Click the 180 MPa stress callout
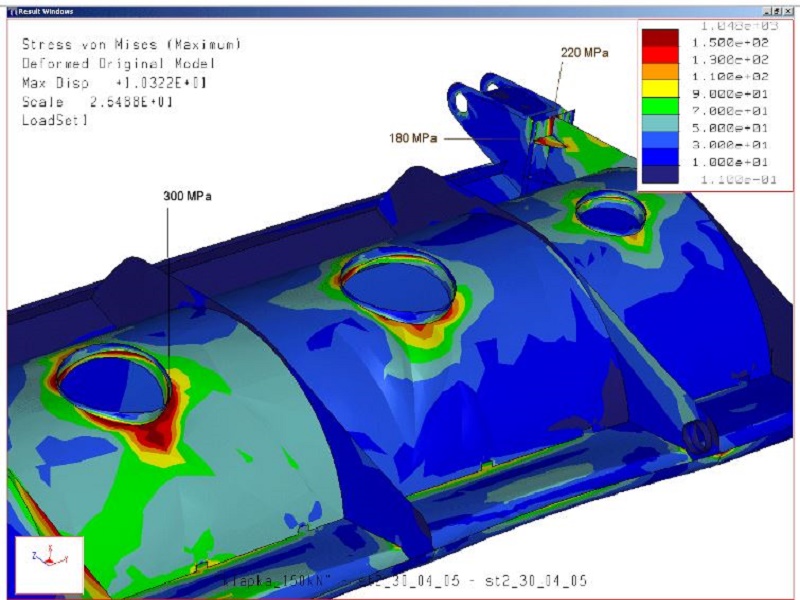800x600 pixels. click(413, 138)
